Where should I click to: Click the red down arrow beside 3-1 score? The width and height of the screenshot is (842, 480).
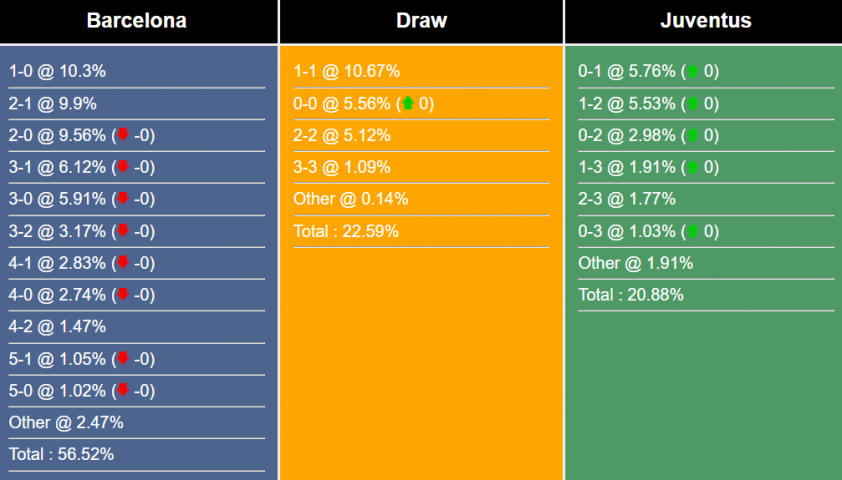tap(123, 167)
